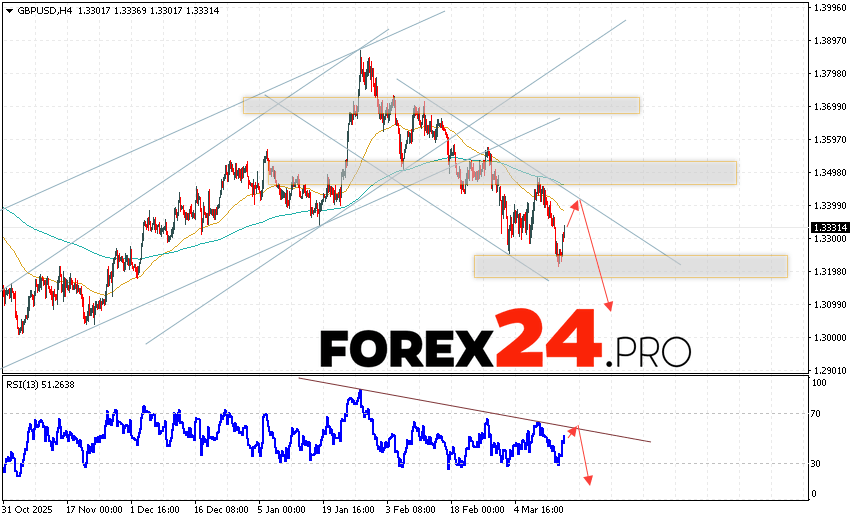Image resolution: width=854 pixels, height=521 pixels.
Task: Click the RSI scale value 70
Action: point(815,414)
